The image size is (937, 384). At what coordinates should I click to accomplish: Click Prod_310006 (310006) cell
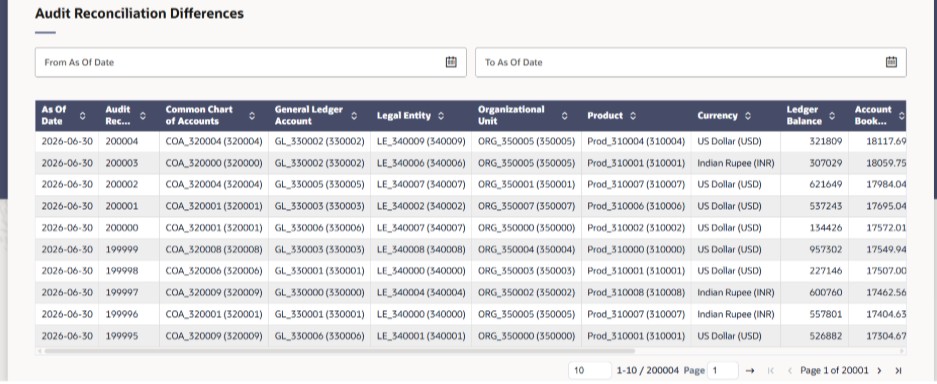[x=636, y=206]
